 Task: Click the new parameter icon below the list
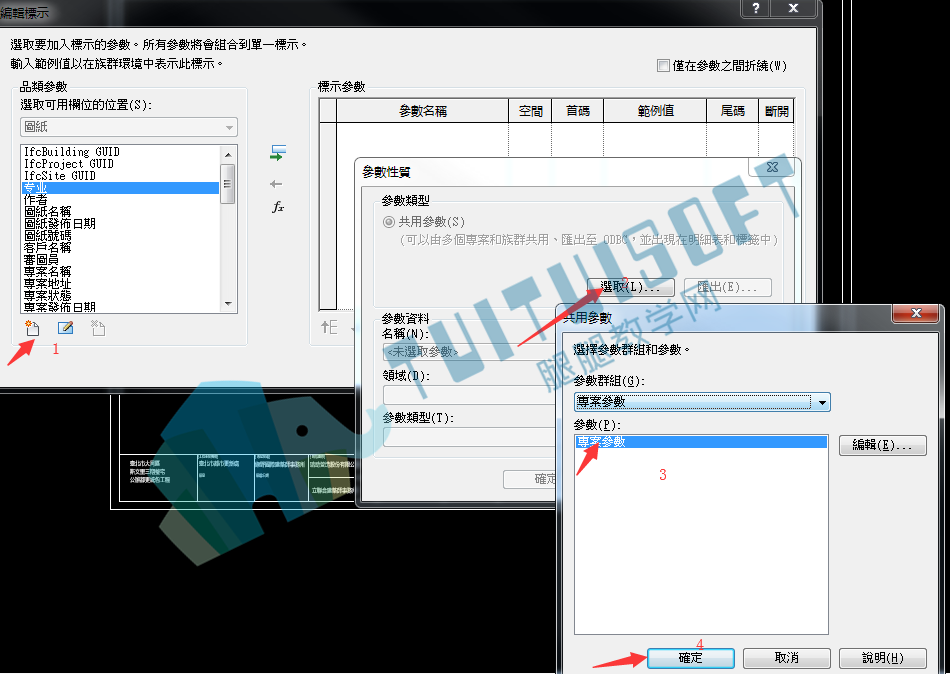[32, 329]
